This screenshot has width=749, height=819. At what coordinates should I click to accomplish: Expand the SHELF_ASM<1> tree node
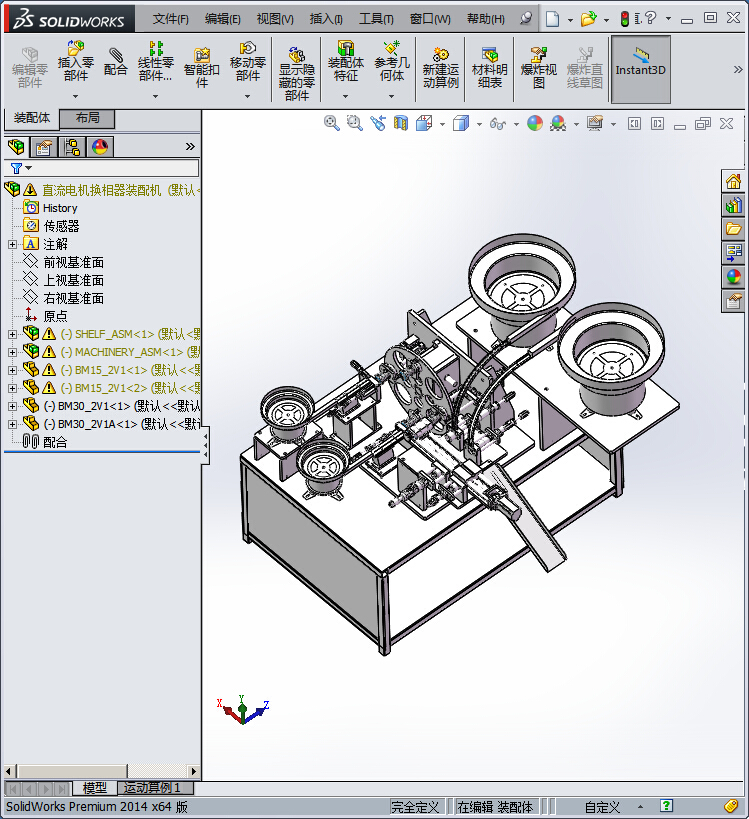tap(13, 334)
